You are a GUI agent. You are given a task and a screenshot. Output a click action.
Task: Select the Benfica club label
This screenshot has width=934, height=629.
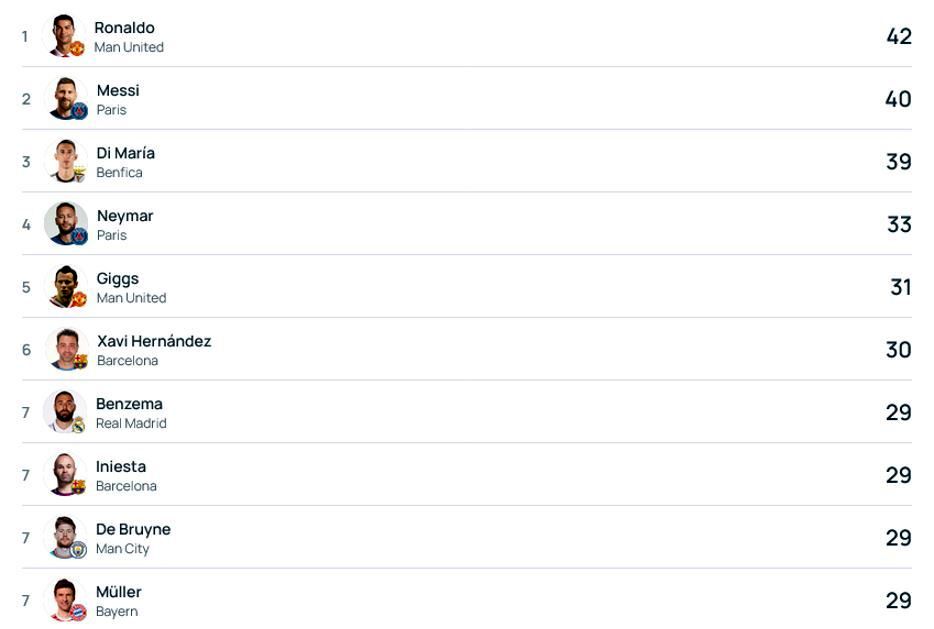[119, 173]
